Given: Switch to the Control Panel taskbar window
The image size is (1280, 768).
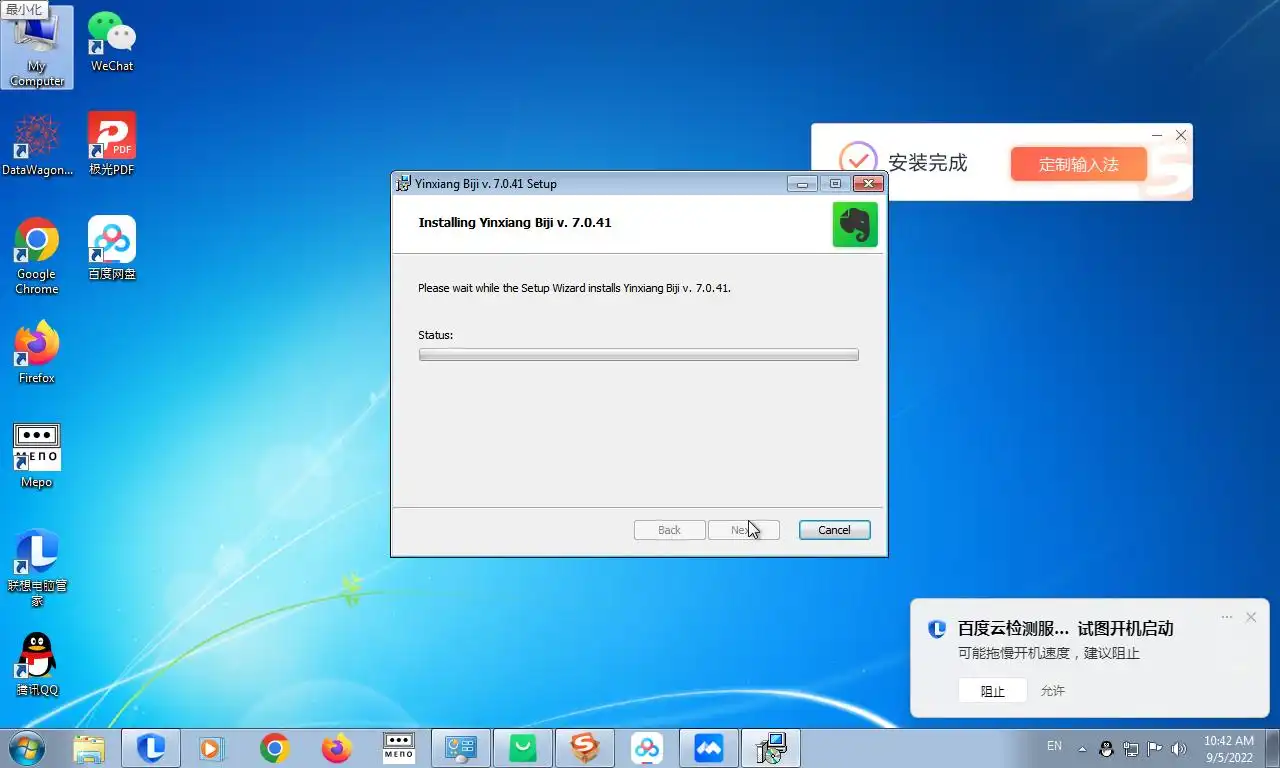Looking at the screenshot, I should 461,748.
